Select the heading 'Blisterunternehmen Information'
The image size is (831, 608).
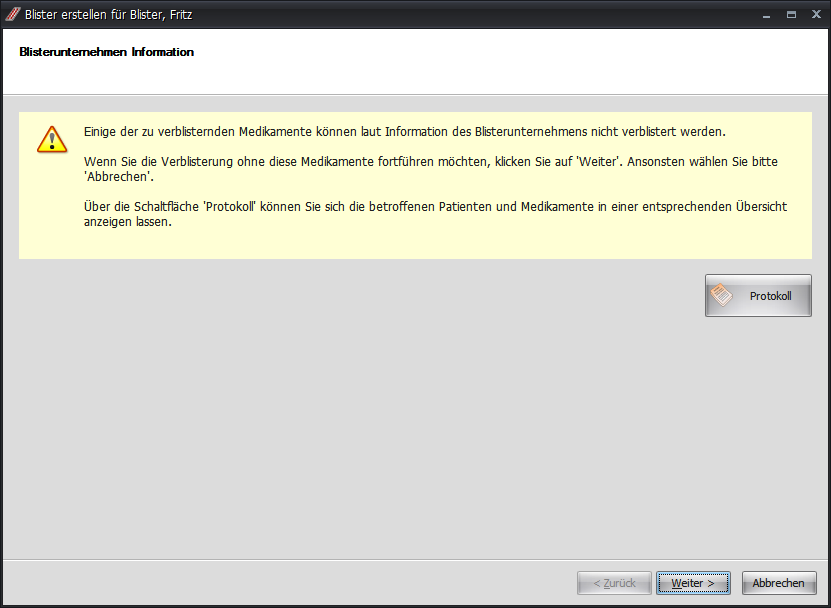(x=107, y=52)
